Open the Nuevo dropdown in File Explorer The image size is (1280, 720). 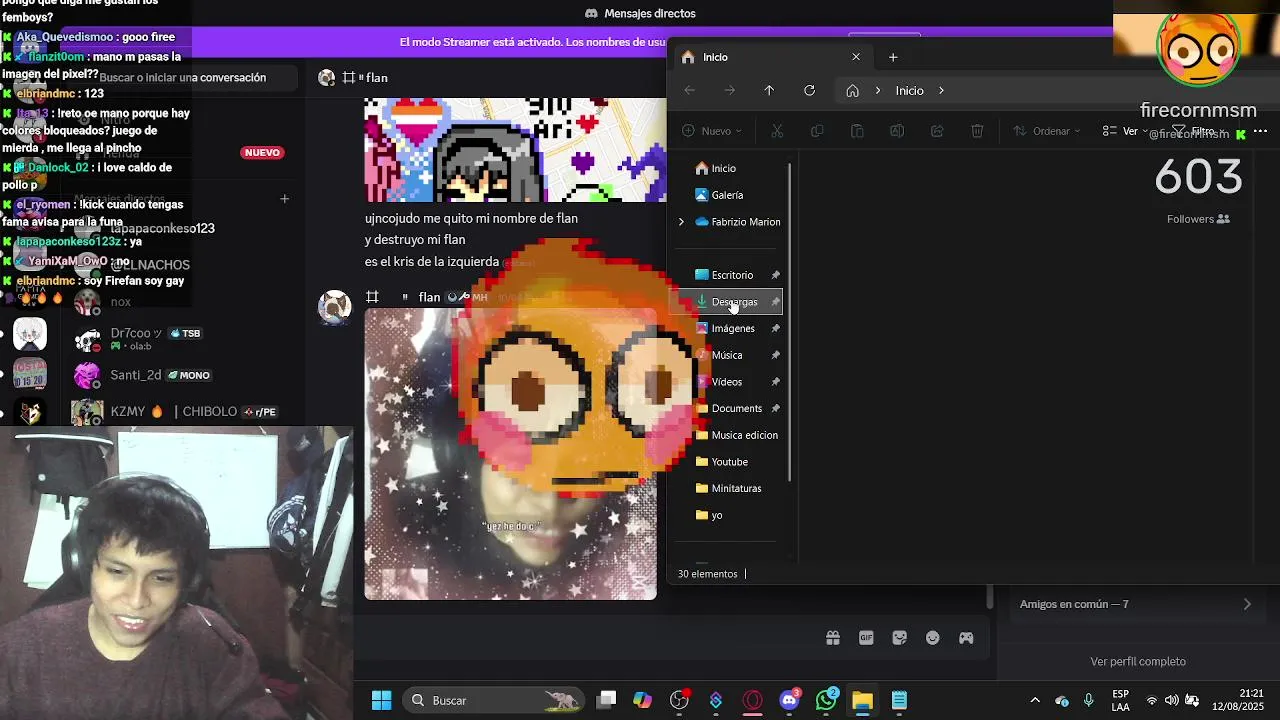coord(712,131)
